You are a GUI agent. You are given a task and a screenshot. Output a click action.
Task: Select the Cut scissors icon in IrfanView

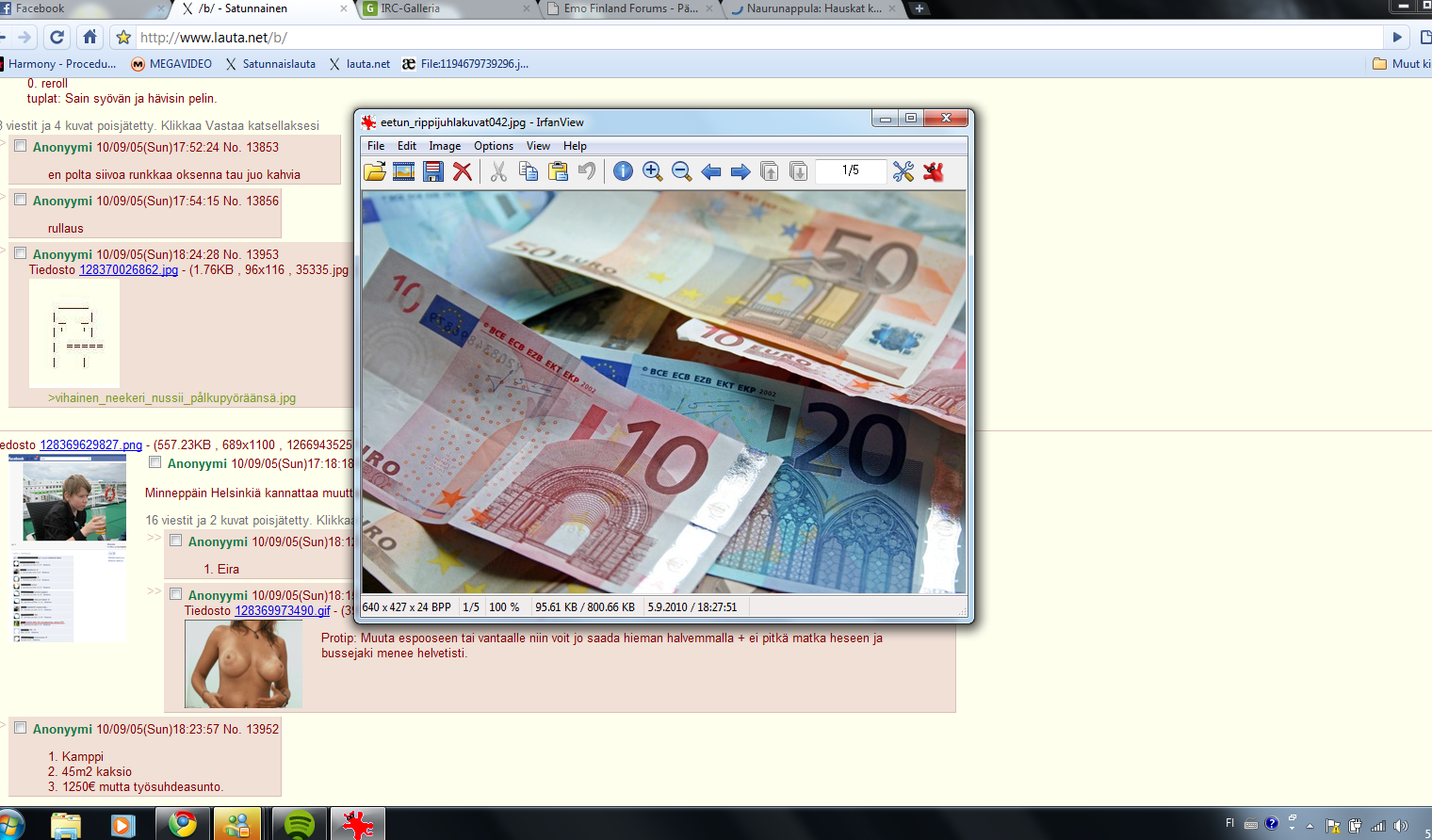[x=499, y=171]
